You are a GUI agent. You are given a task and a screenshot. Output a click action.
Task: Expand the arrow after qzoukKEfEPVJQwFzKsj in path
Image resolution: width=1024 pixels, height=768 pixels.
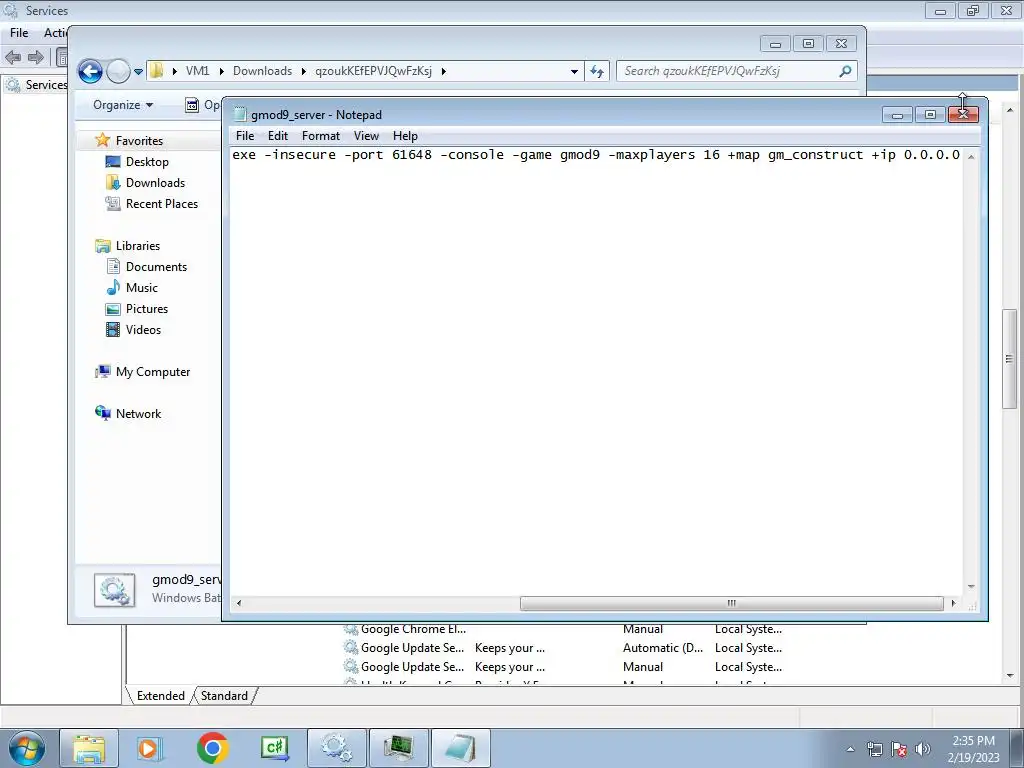[443, 71]
